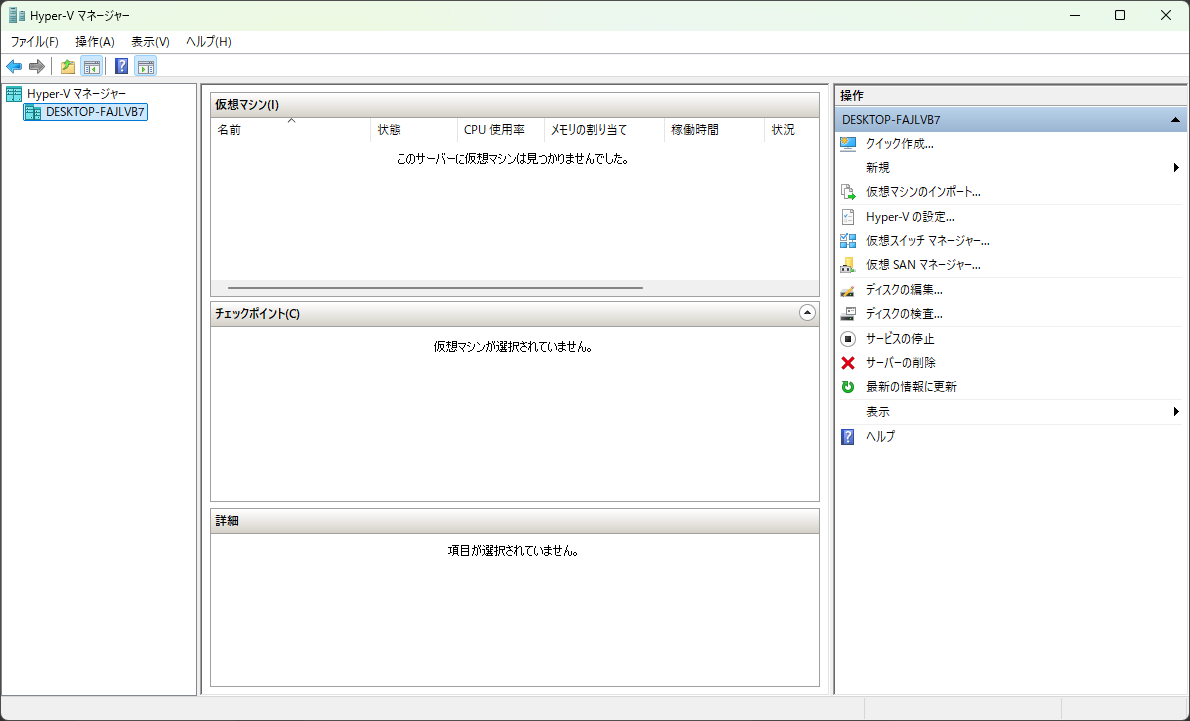
Task: Minimize the Hyper-V マネージャー window
Action: click(x=1075, y=15)
